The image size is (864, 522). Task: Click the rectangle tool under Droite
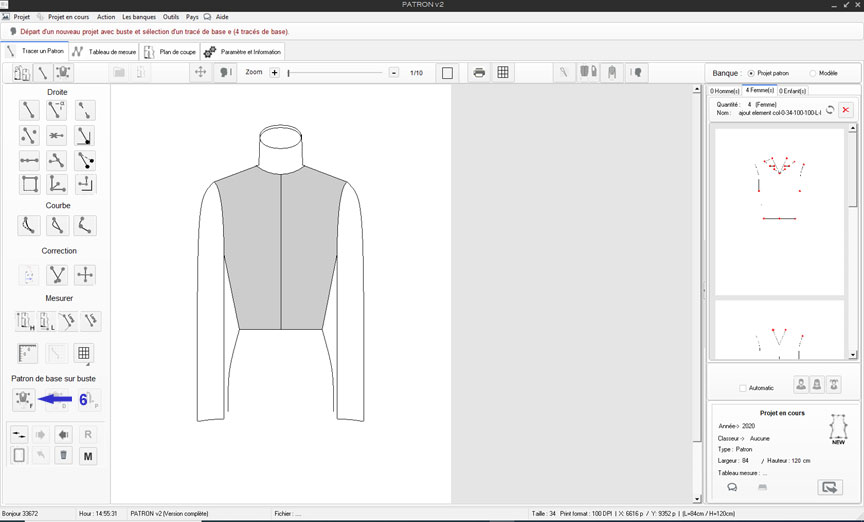click(29, 184)
